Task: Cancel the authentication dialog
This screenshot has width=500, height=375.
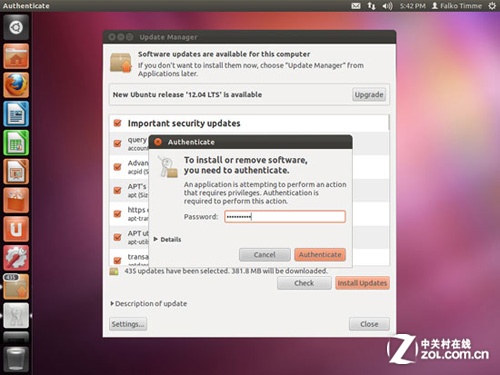Action: [265, 255]
